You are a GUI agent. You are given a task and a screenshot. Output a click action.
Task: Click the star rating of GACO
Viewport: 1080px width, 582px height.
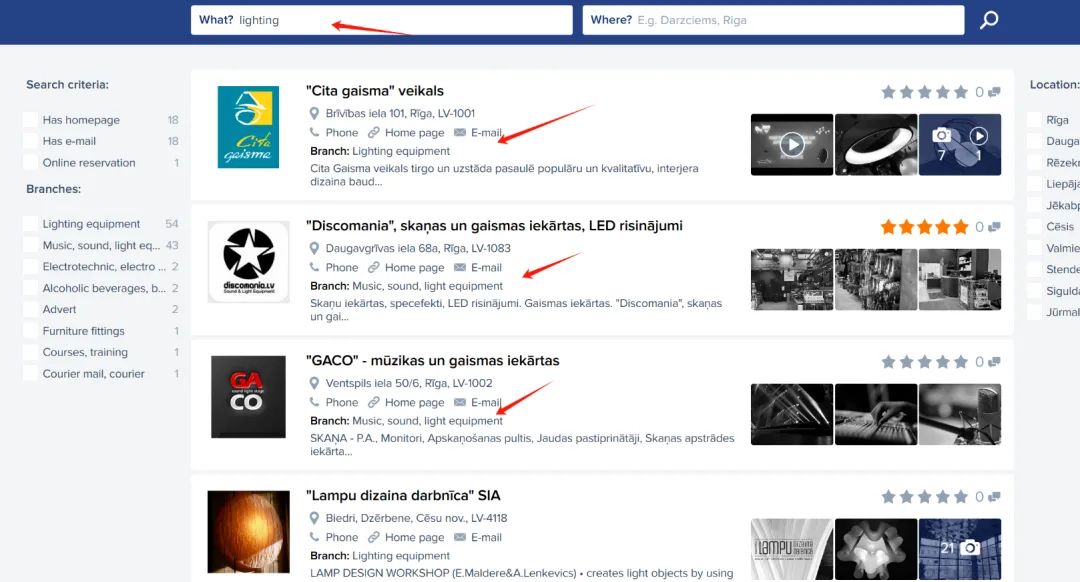coord(924,362)
